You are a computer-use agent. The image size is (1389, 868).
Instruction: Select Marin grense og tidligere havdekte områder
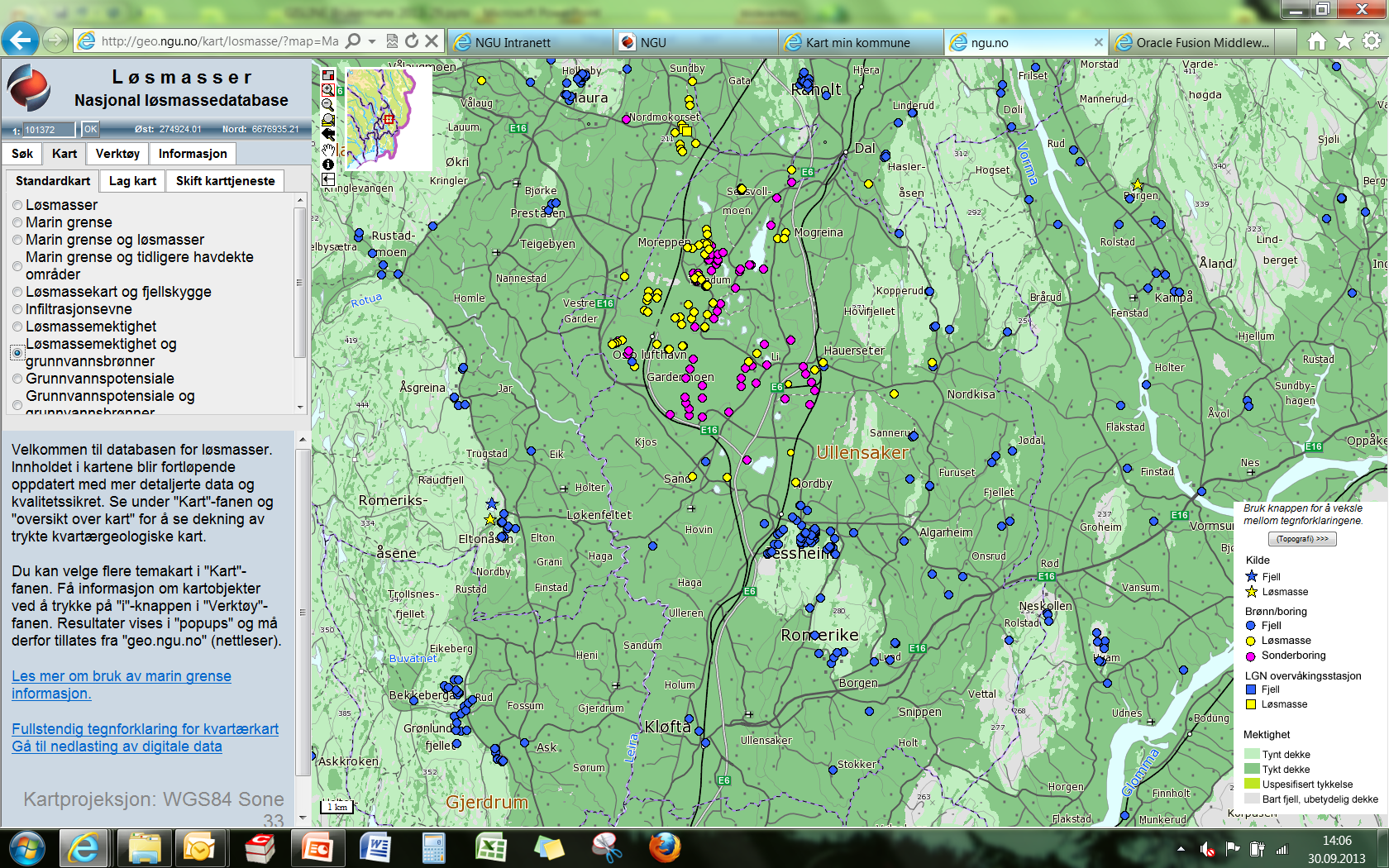click(x=17, y=265)
